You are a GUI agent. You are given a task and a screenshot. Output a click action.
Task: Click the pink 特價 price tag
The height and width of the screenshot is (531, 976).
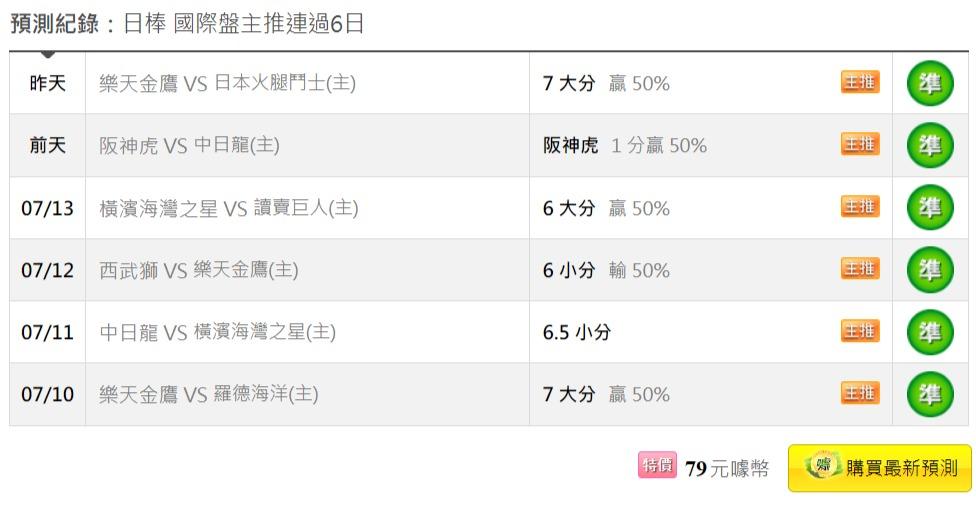[x=657, y=465]
